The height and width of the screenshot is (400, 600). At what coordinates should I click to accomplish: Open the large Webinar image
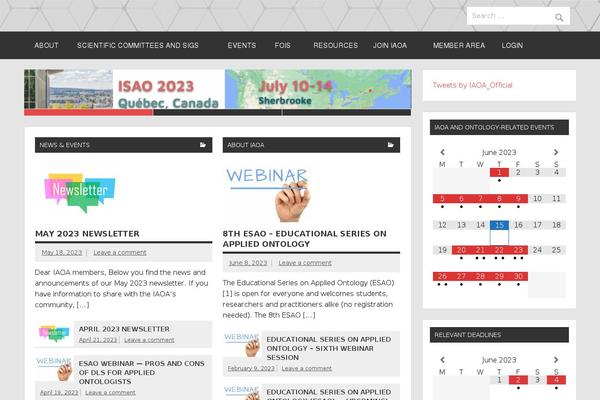pos(268,194)
